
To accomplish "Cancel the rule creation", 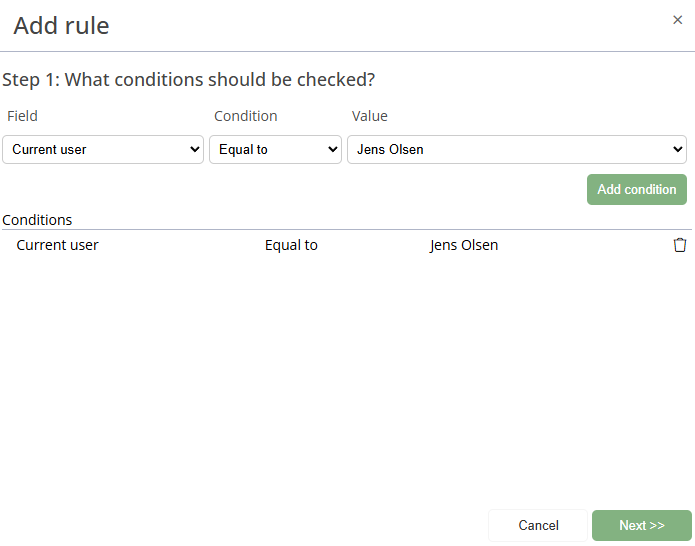I will click(x=538, y=526).
